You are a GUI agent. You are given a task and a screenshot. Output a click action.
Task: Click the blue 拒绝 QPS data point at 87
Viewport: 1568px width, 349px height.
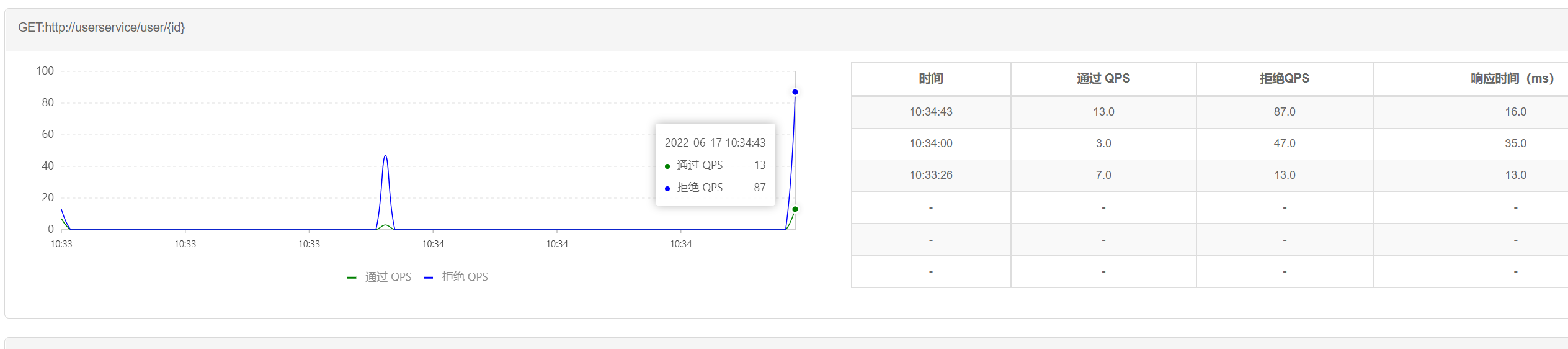795,92
